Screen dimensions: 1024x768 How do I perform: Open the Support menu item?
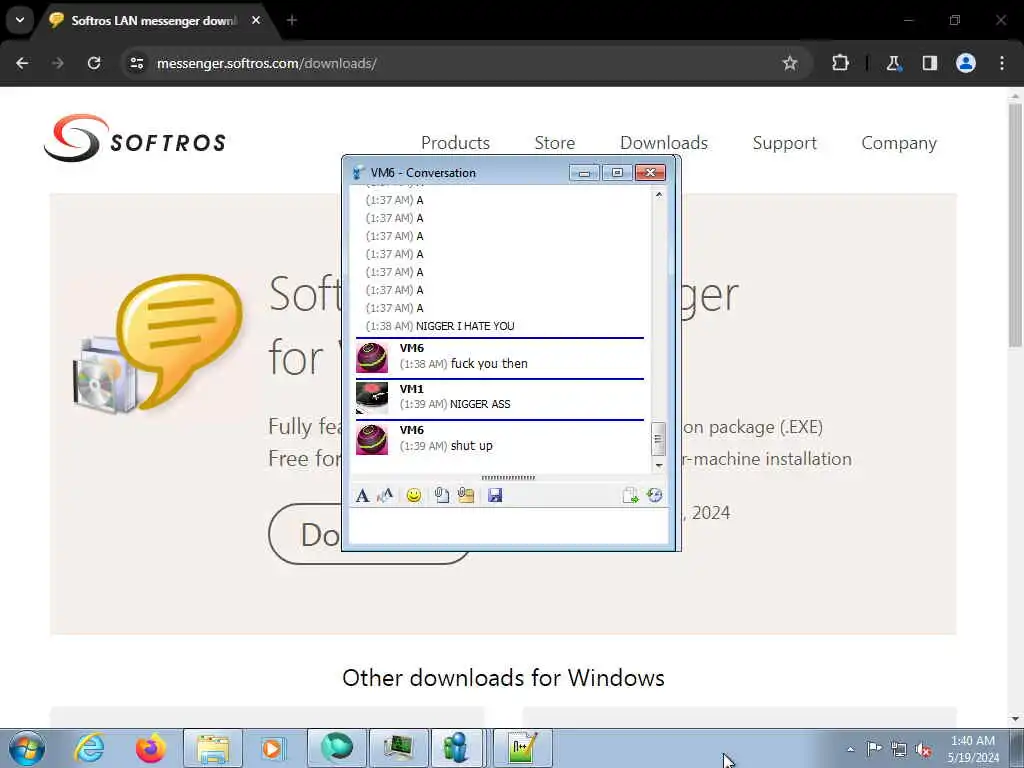784,143
